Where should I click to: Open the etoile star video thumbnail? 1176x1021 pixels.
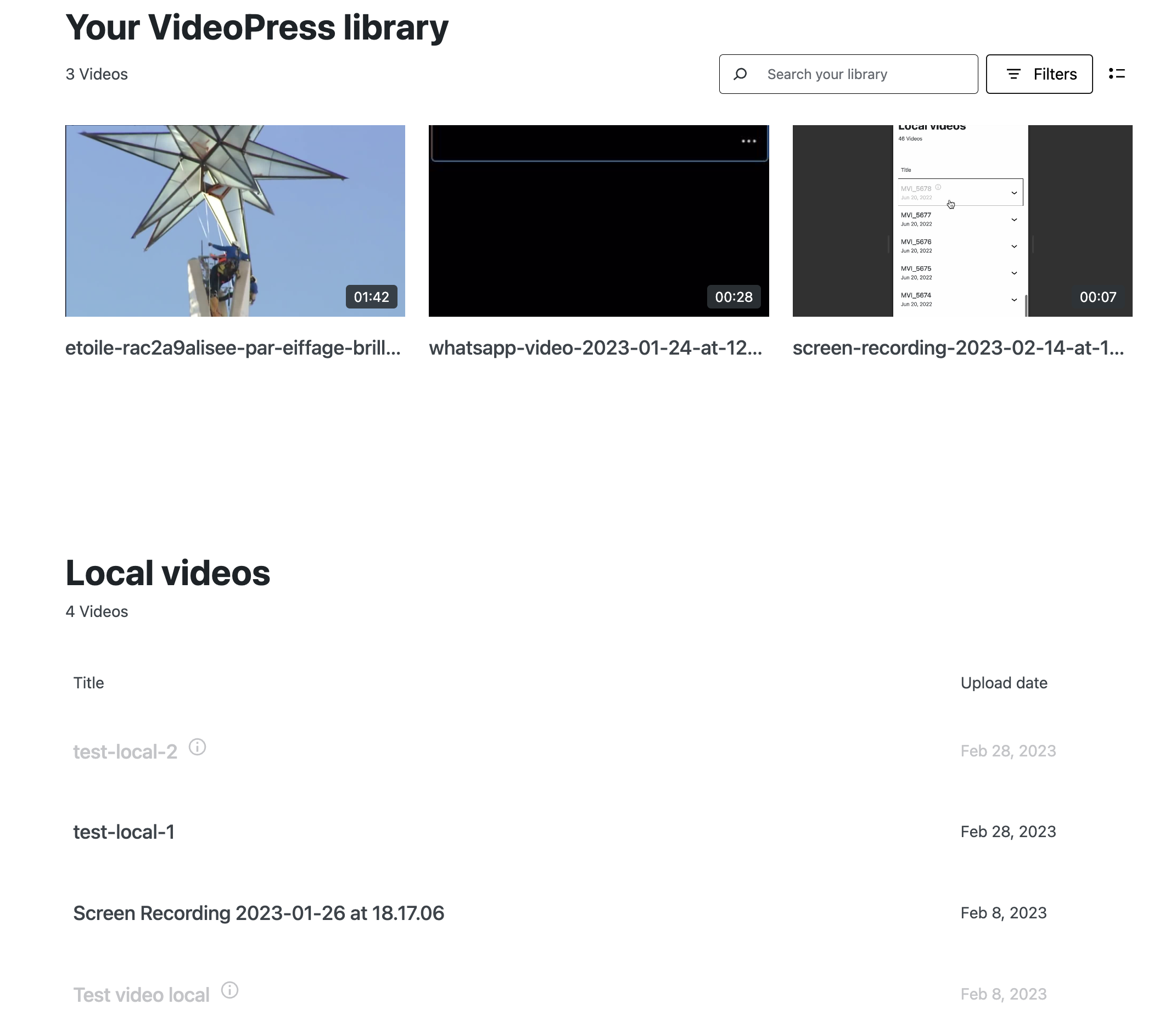click(x=236, y=221)
